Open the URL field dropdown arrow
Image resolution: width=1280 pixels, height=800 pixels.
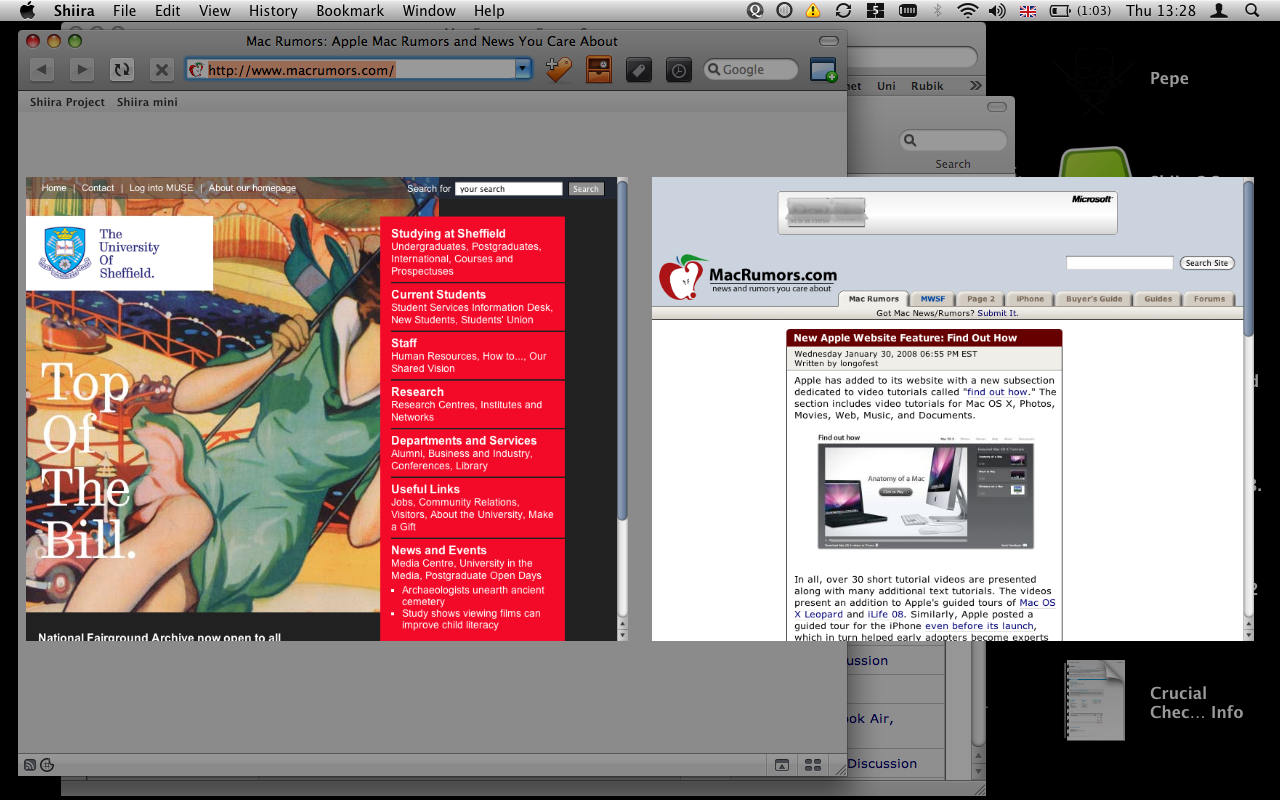point(523,69)
